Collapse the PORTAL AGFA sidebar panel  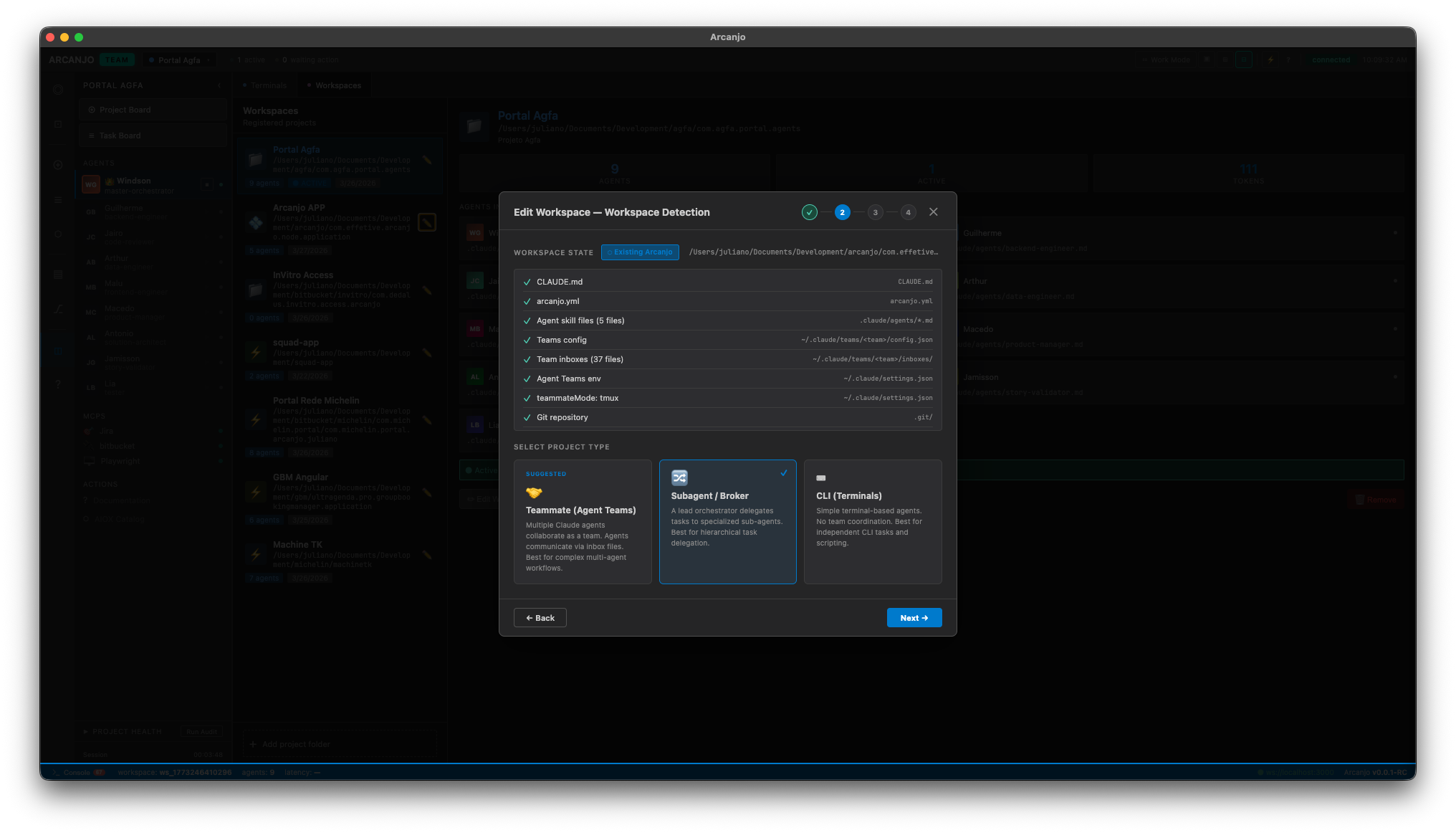[x=219, y=85]
